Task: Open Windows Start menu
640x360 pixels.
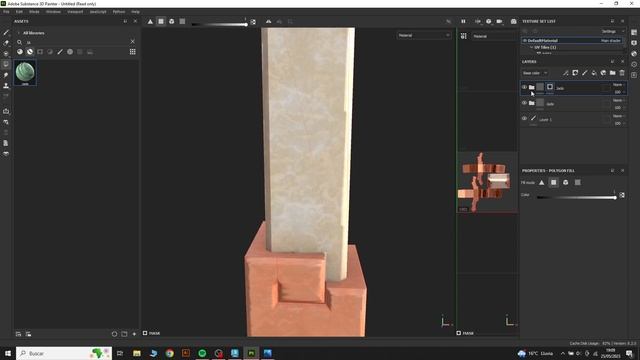Action: coord(8,353)
